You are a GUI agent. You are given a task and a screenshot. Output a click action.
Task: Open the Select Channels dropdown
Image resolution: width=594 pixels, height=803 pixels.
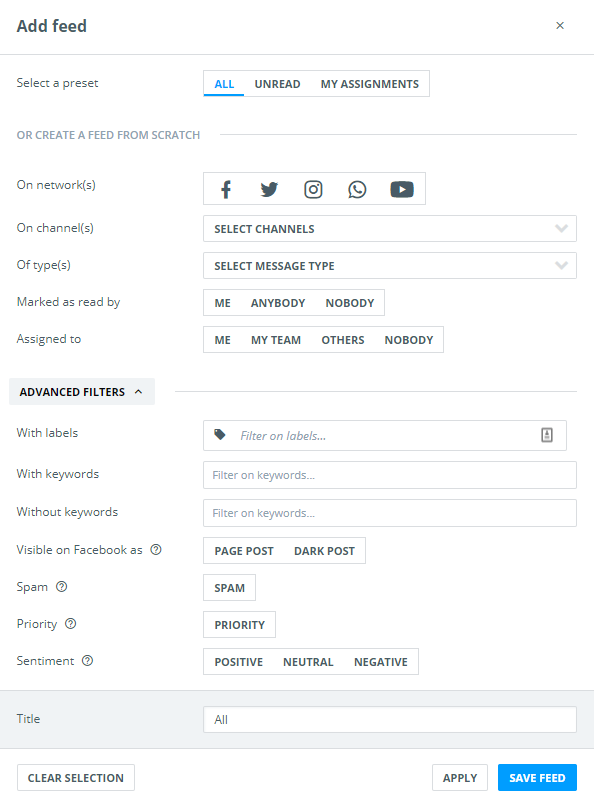pyautogui.click(x=390, y=229)
